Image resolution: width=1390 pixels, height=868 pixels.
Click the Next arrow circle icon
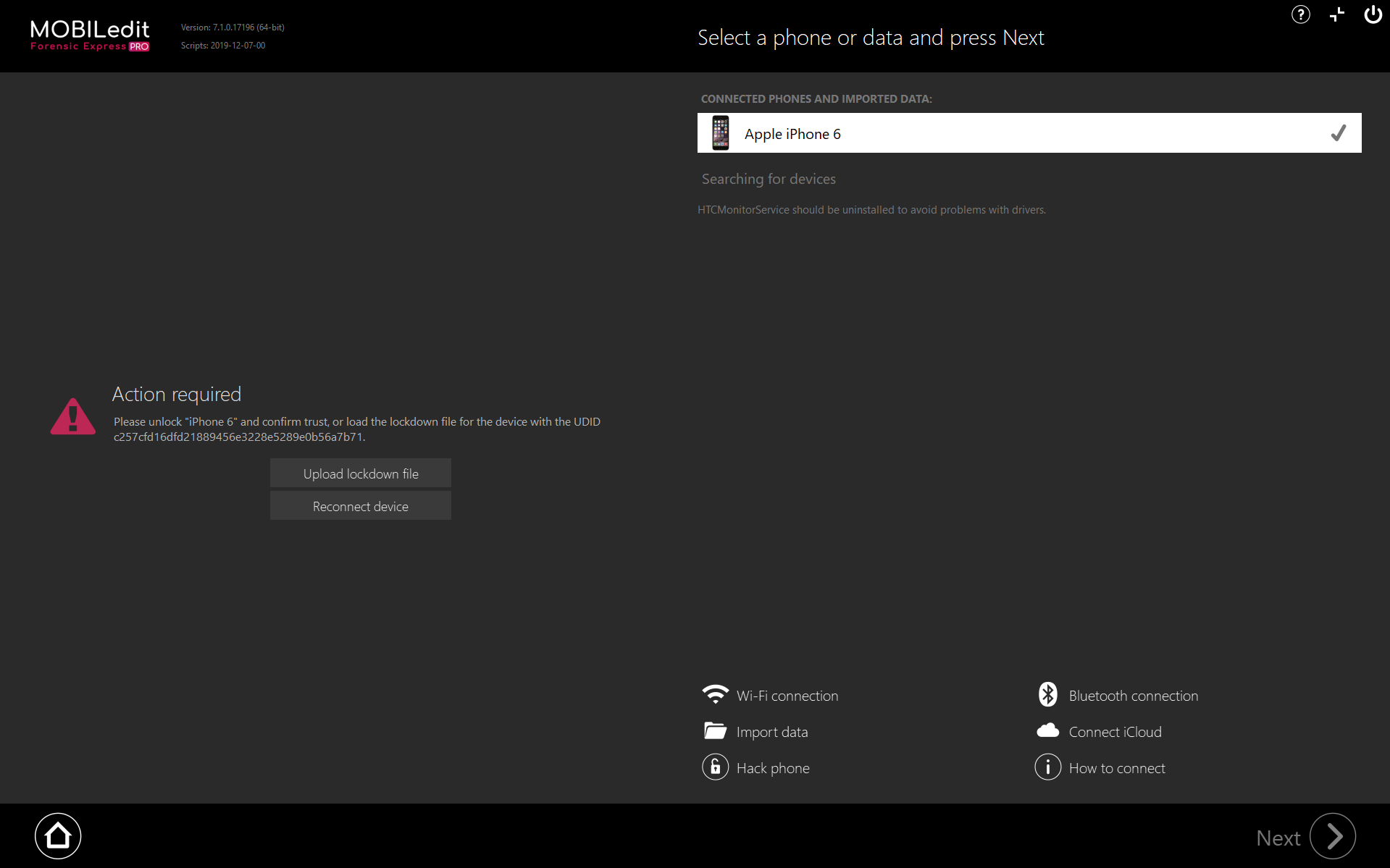point(1333,836)
